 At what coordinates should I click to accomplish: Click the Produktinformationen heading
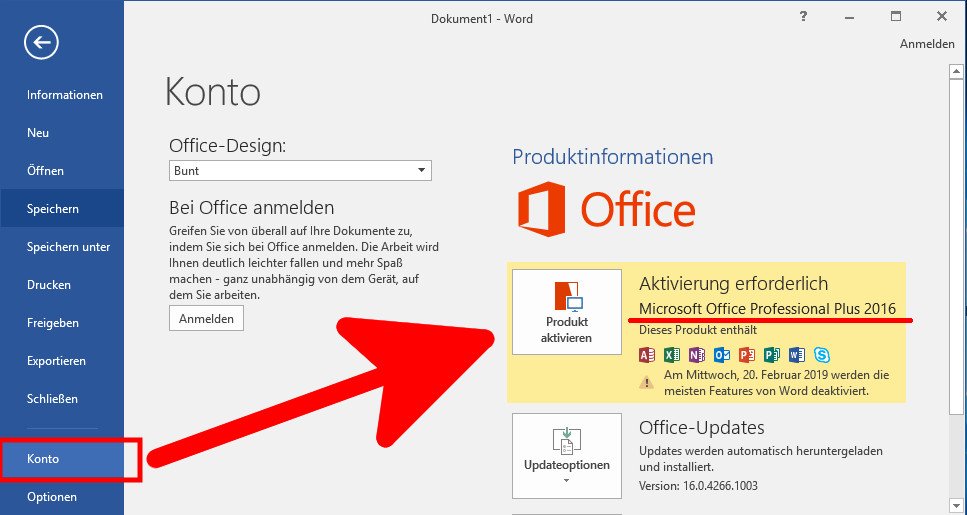tap(613, 157)
